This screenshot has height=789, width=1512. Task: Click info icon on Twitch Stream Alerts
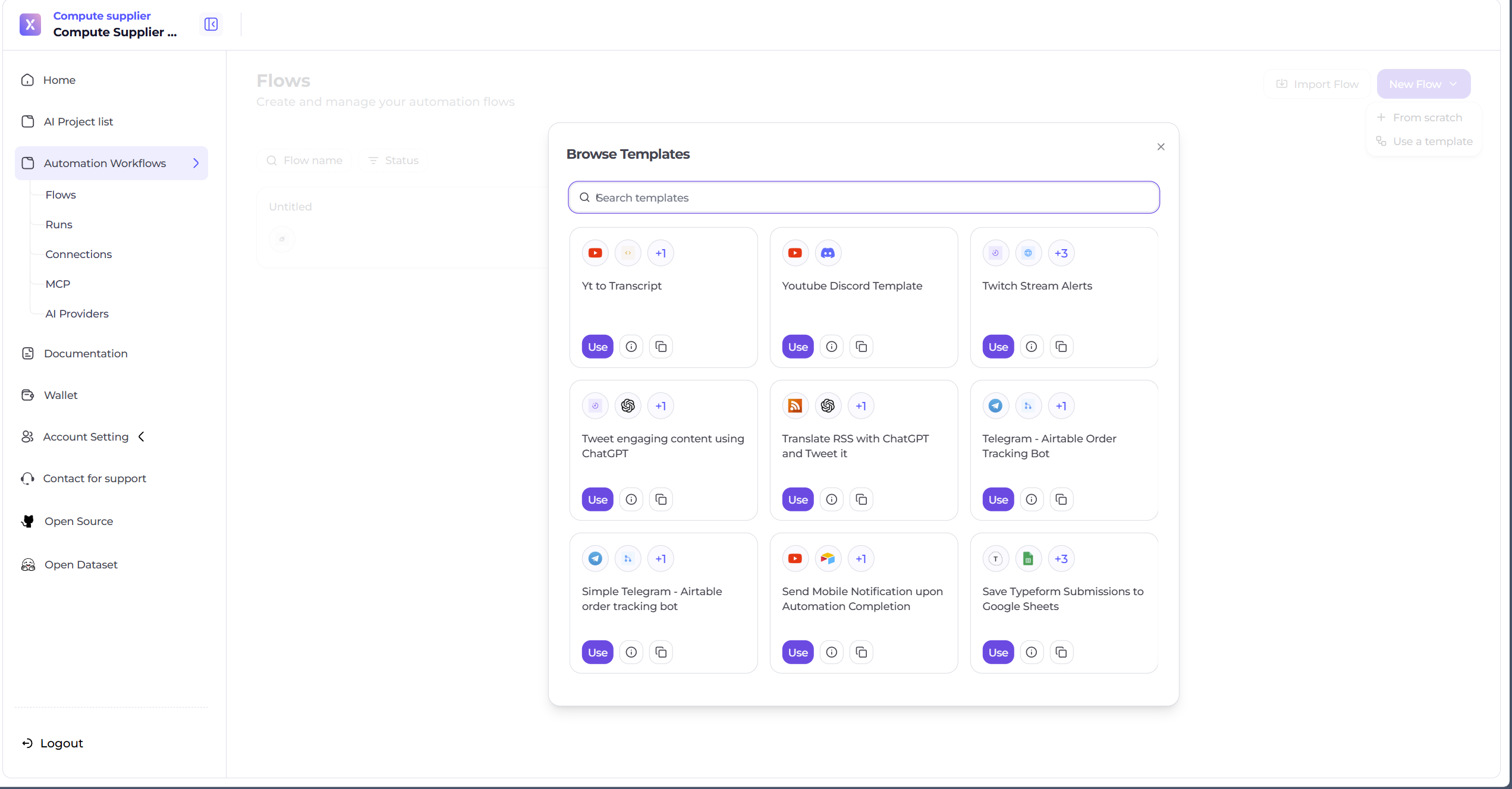pyautogui.click(x=1031, y=347)
